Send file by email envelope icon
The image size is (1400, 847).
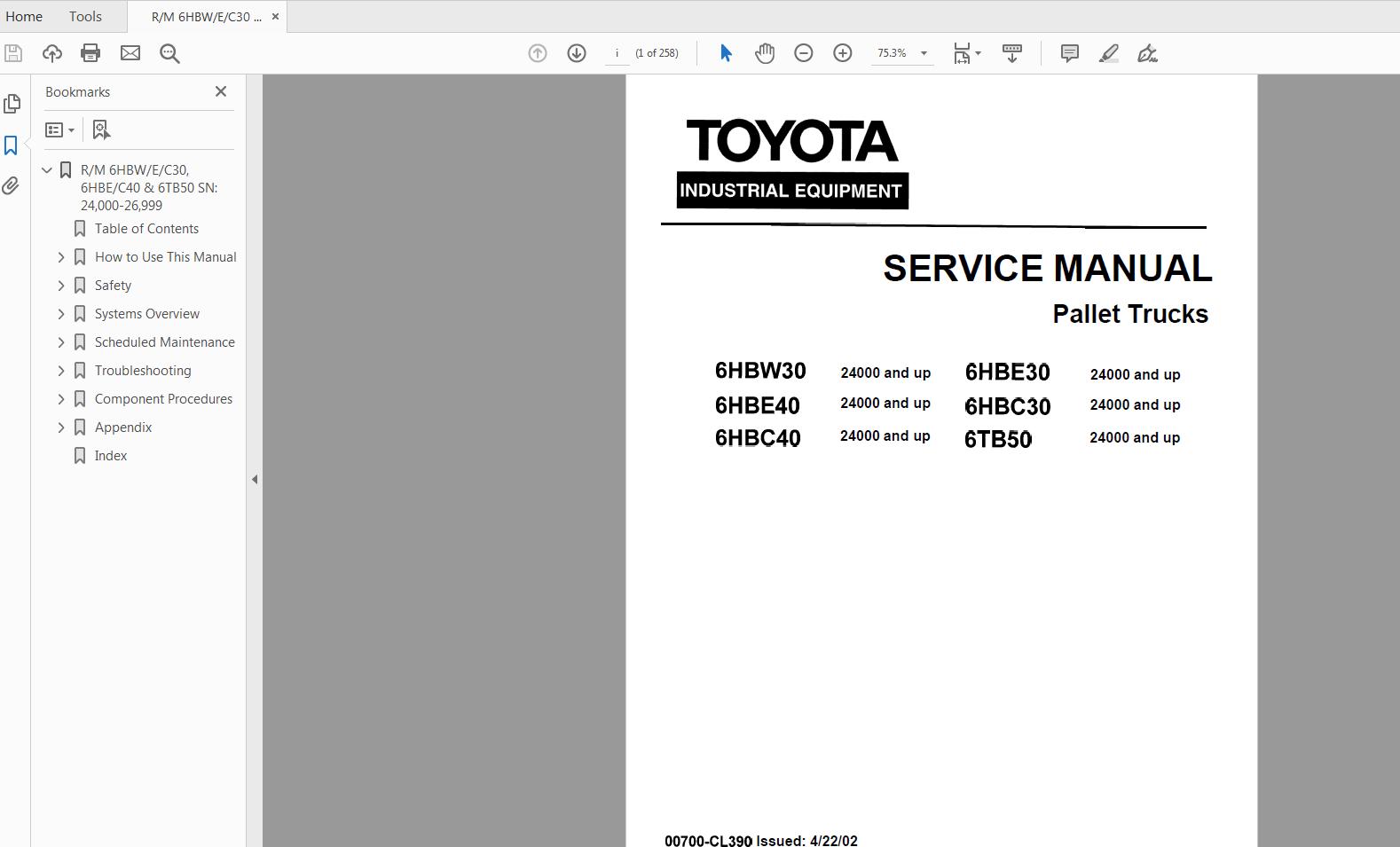130,53
